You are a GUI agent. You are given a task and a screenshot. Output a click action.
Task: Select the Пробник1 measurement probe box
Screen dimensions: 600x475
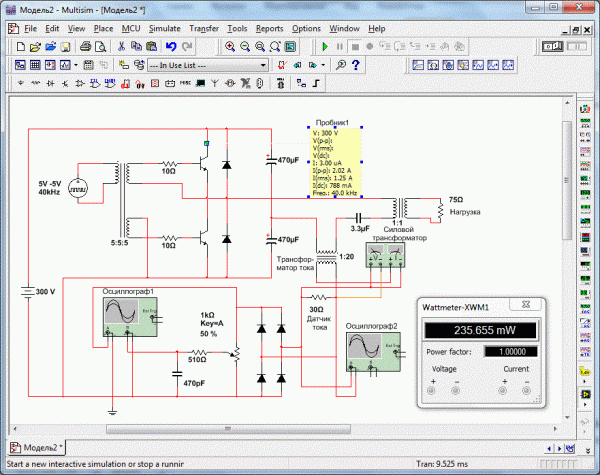click(335, 163)
